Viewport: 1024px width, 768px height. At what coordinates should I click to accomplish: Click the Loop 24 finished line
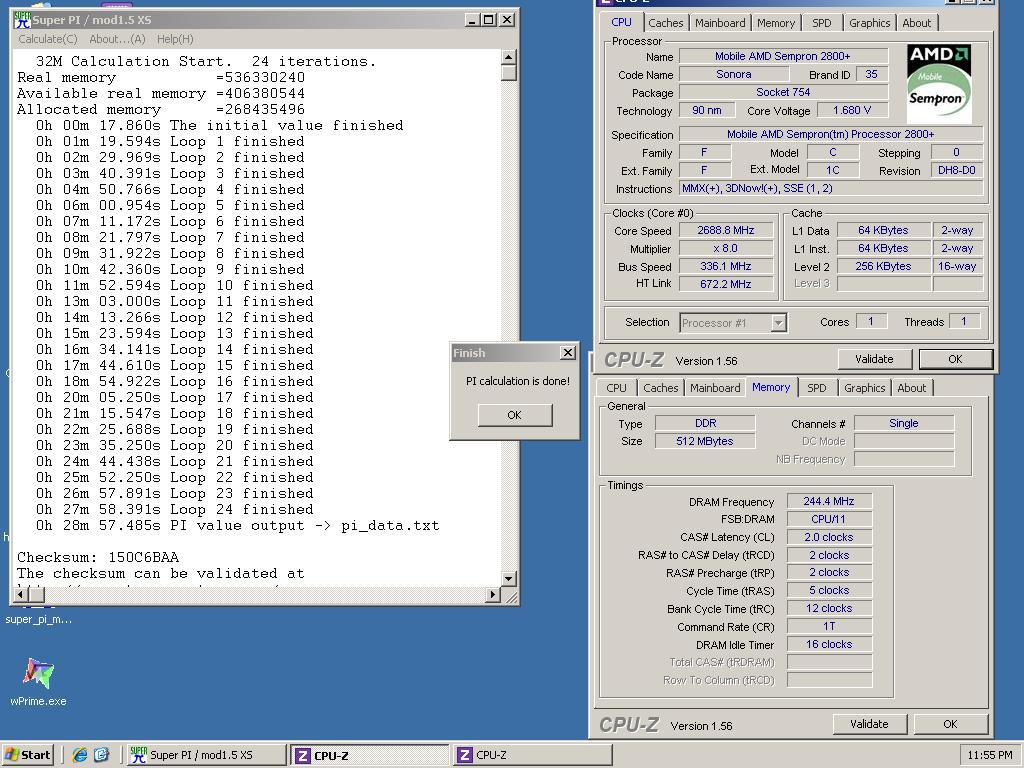[x=174, y=509]
